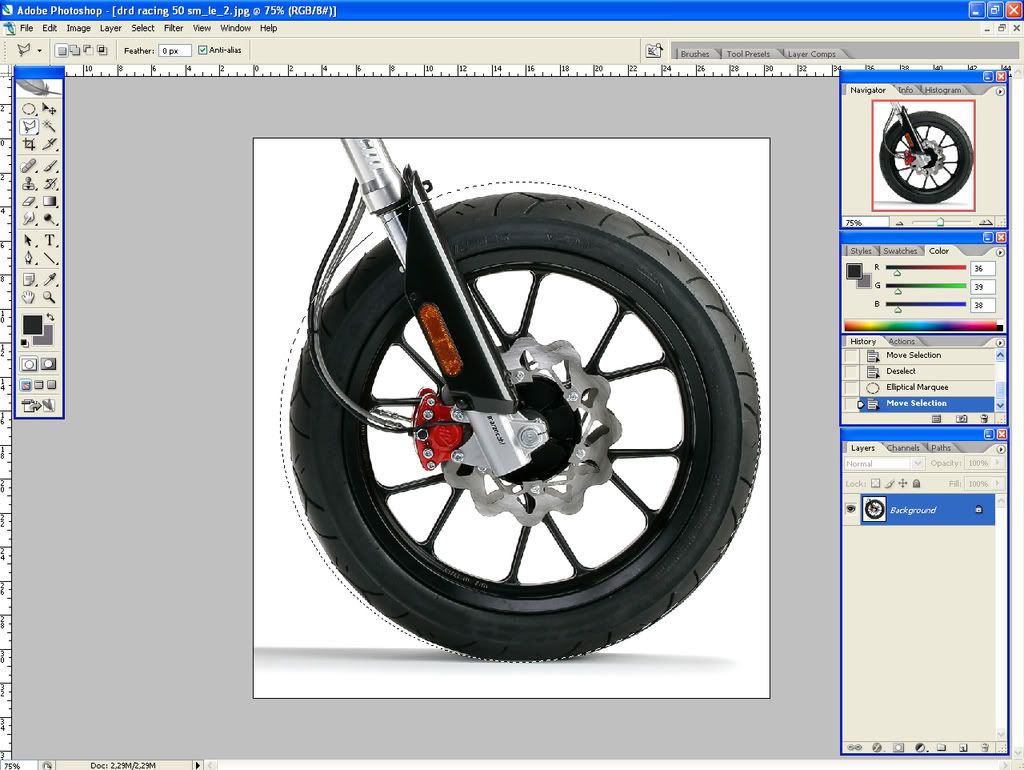Set history brush source beside Deselect
This screenshot has height=770, width=1024.
[x=851, y=371]
